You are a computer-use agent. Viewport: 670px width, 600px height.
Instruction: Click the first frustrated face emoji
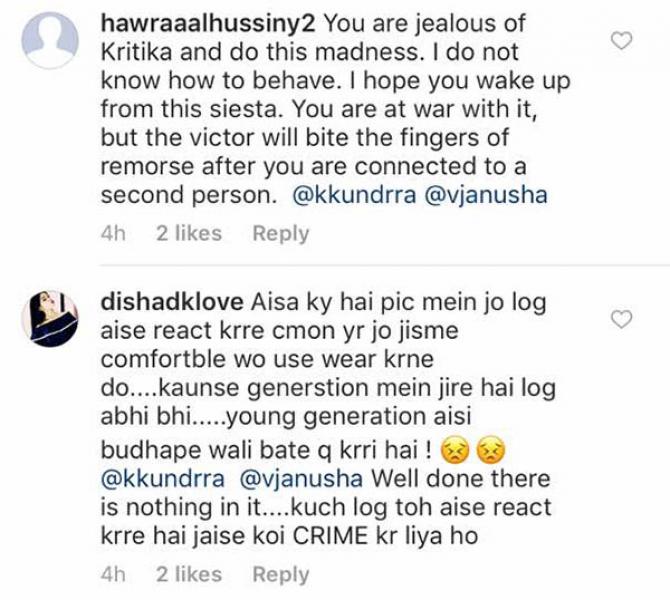pos(455,450)
